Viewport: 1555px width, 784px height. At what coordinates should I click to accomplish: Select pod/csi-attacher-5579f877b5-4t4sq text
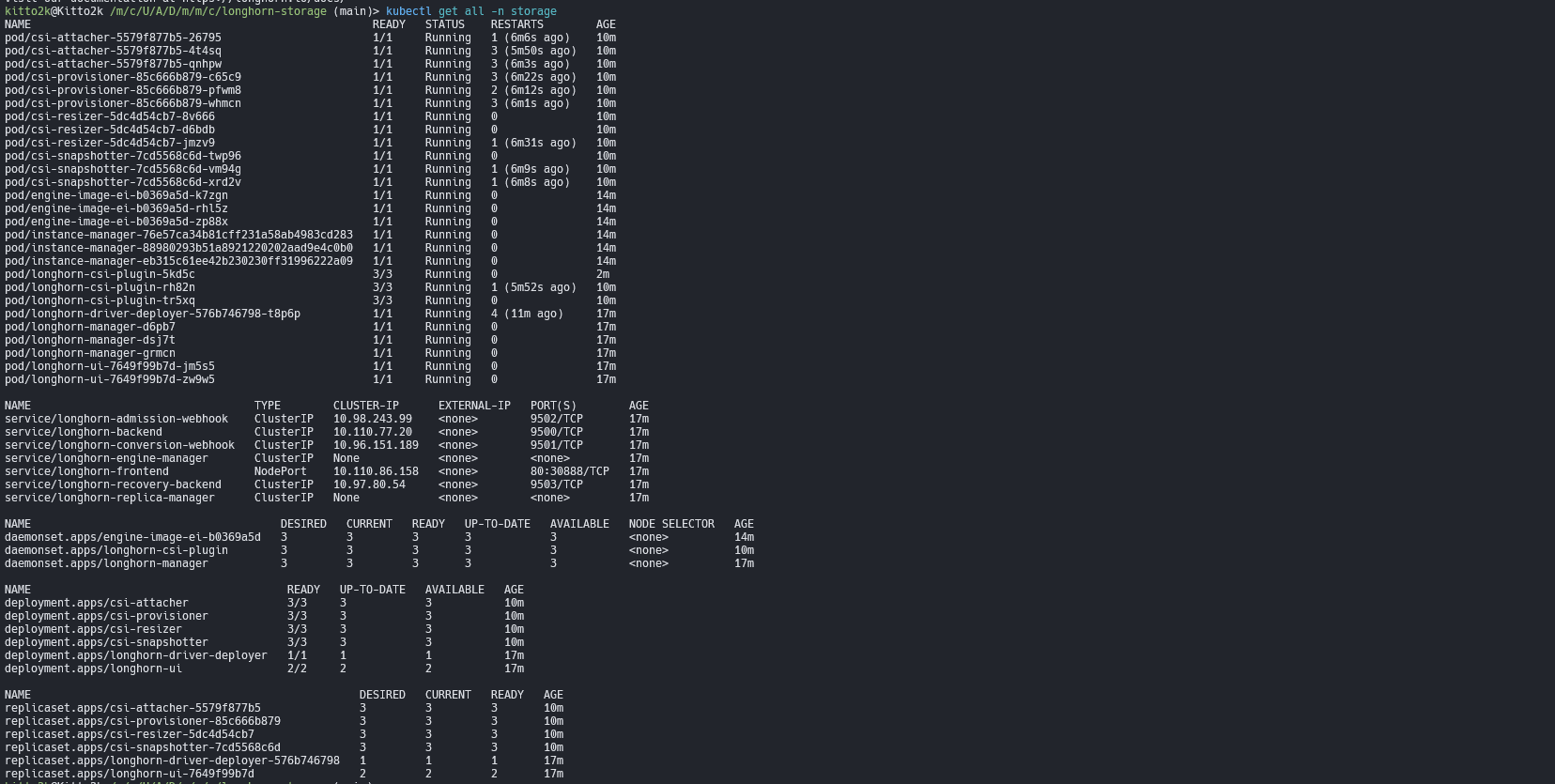click(x=113, y=51)
